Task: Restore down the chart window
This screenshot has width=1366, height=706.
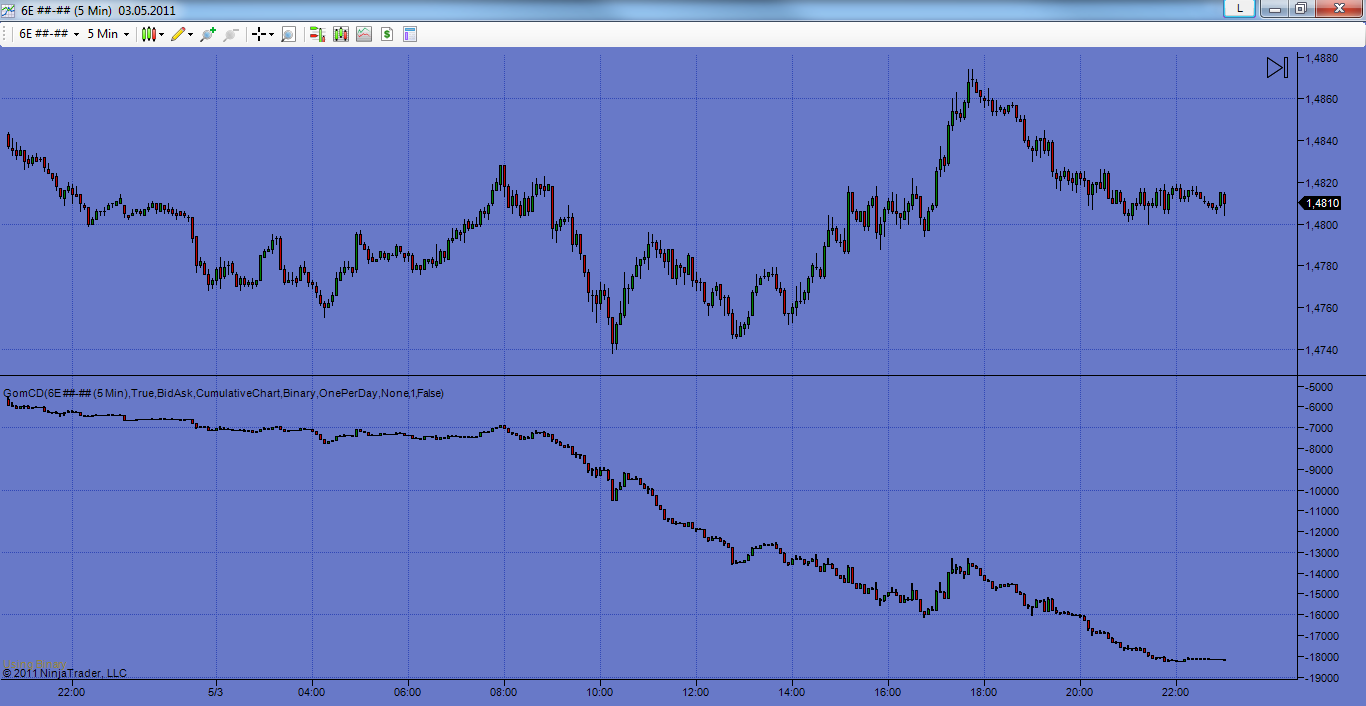Action: click(x=1300, y=8)
